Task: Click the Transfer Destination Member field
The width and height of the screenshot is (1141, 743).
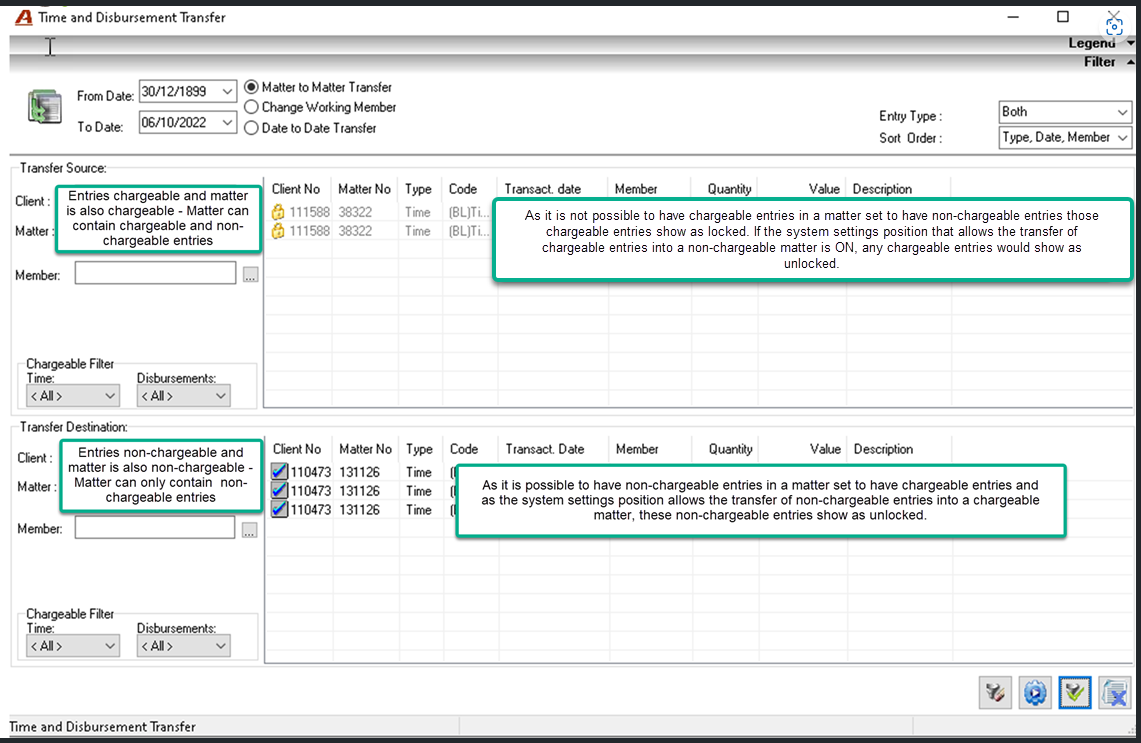Action: coord(155,528)
